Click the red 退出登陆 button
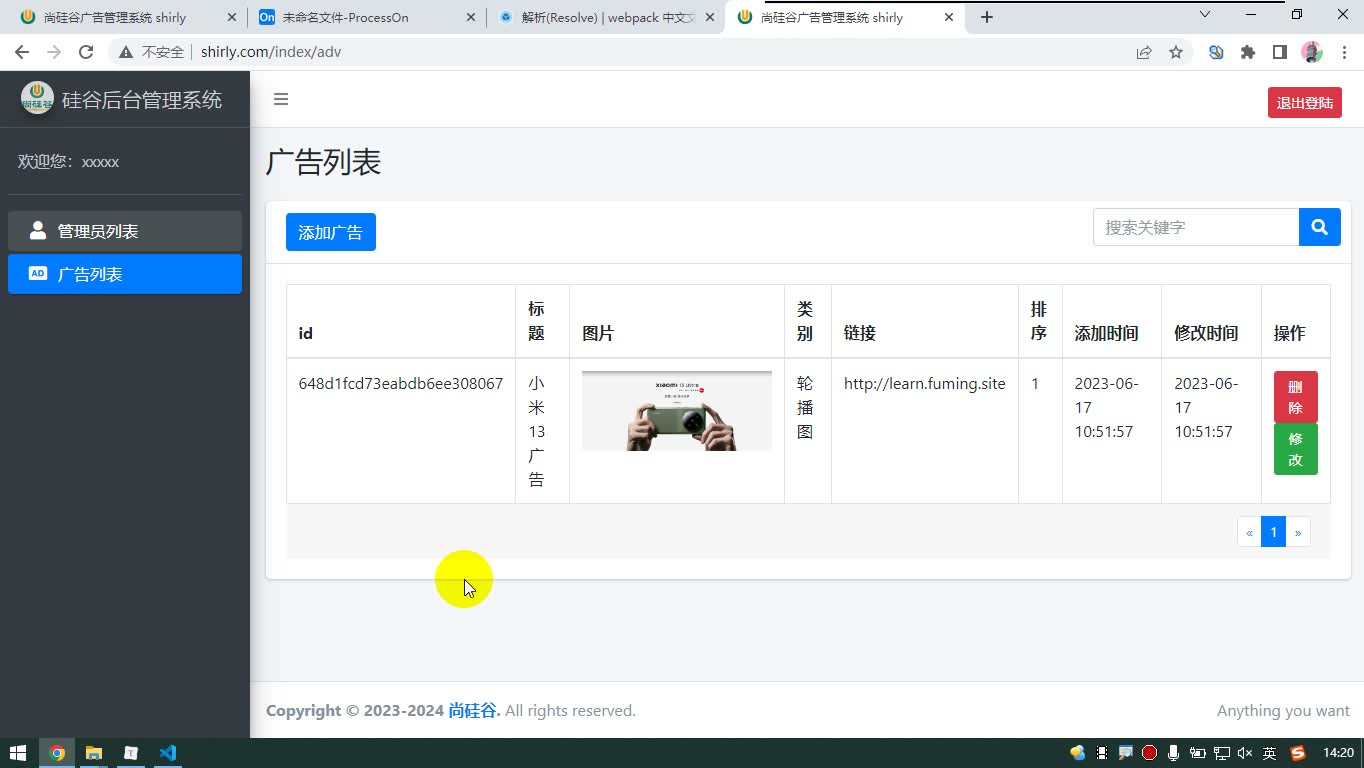Viewport: 1364px width, 768px height. [x=1305, y=102]
